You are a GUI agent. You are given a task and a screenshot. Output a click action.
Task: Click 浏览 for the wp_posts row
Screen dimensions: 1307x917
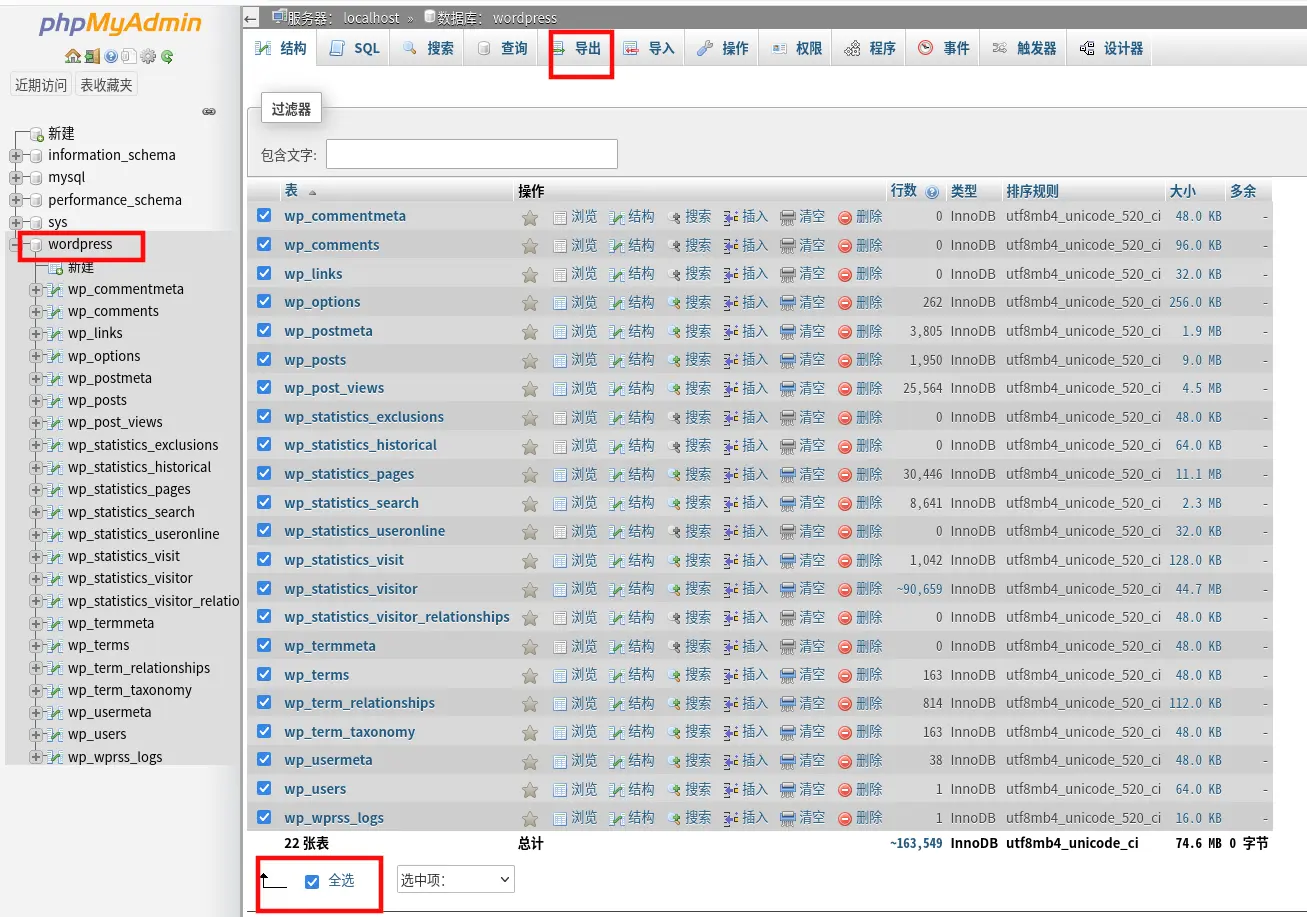(575, 360)
